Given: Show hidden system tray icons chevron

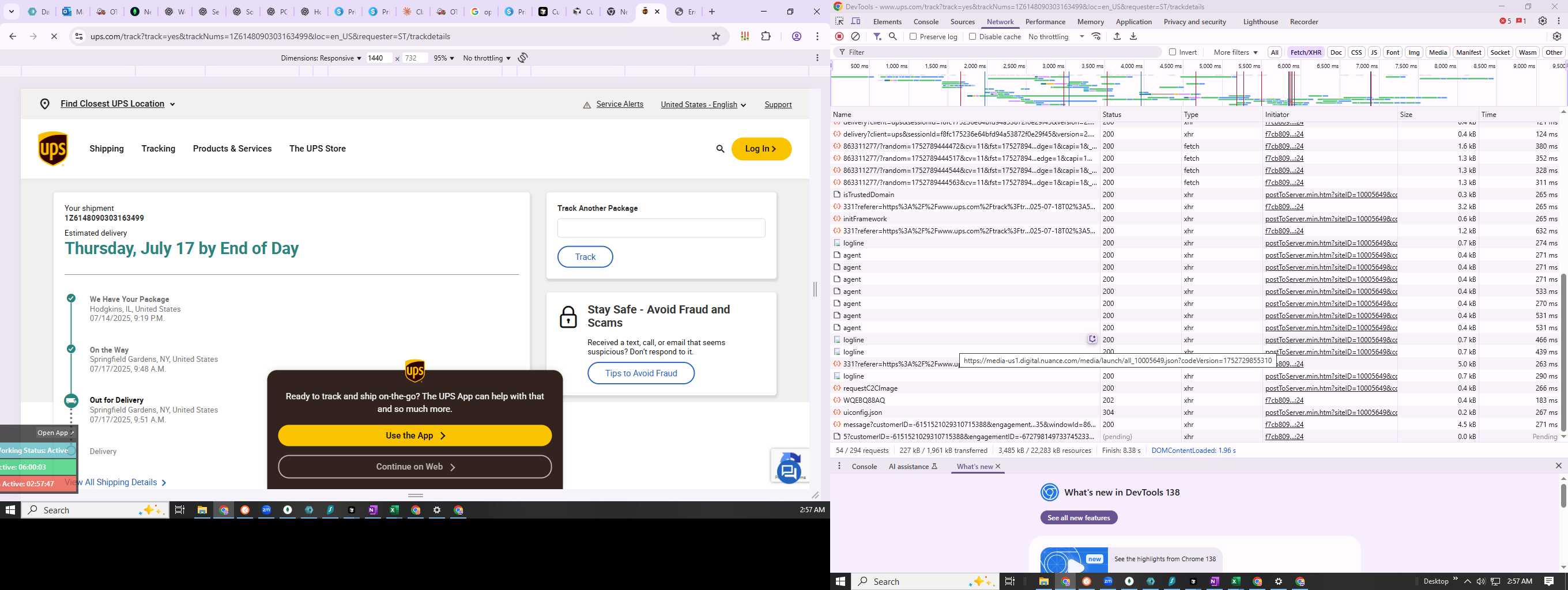Looking at the screenshot, I should pos(1468,581).
